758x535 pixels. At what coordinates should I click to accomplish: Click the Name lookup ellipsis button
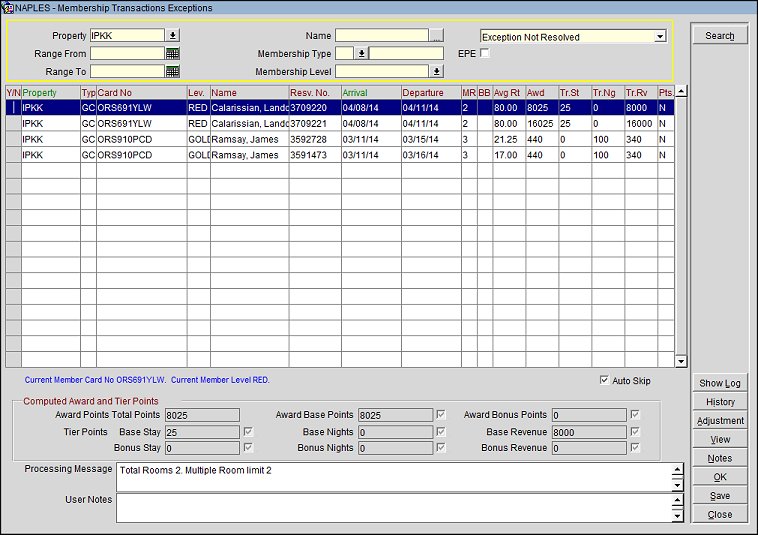point(436,36)
